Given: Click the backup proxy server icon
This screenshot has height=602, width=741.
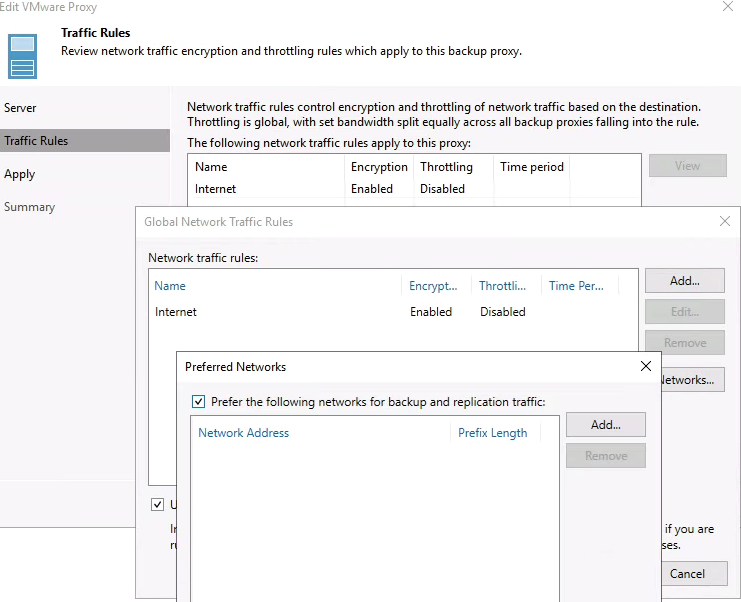Looking at the screenshot, I should (22, 56).
